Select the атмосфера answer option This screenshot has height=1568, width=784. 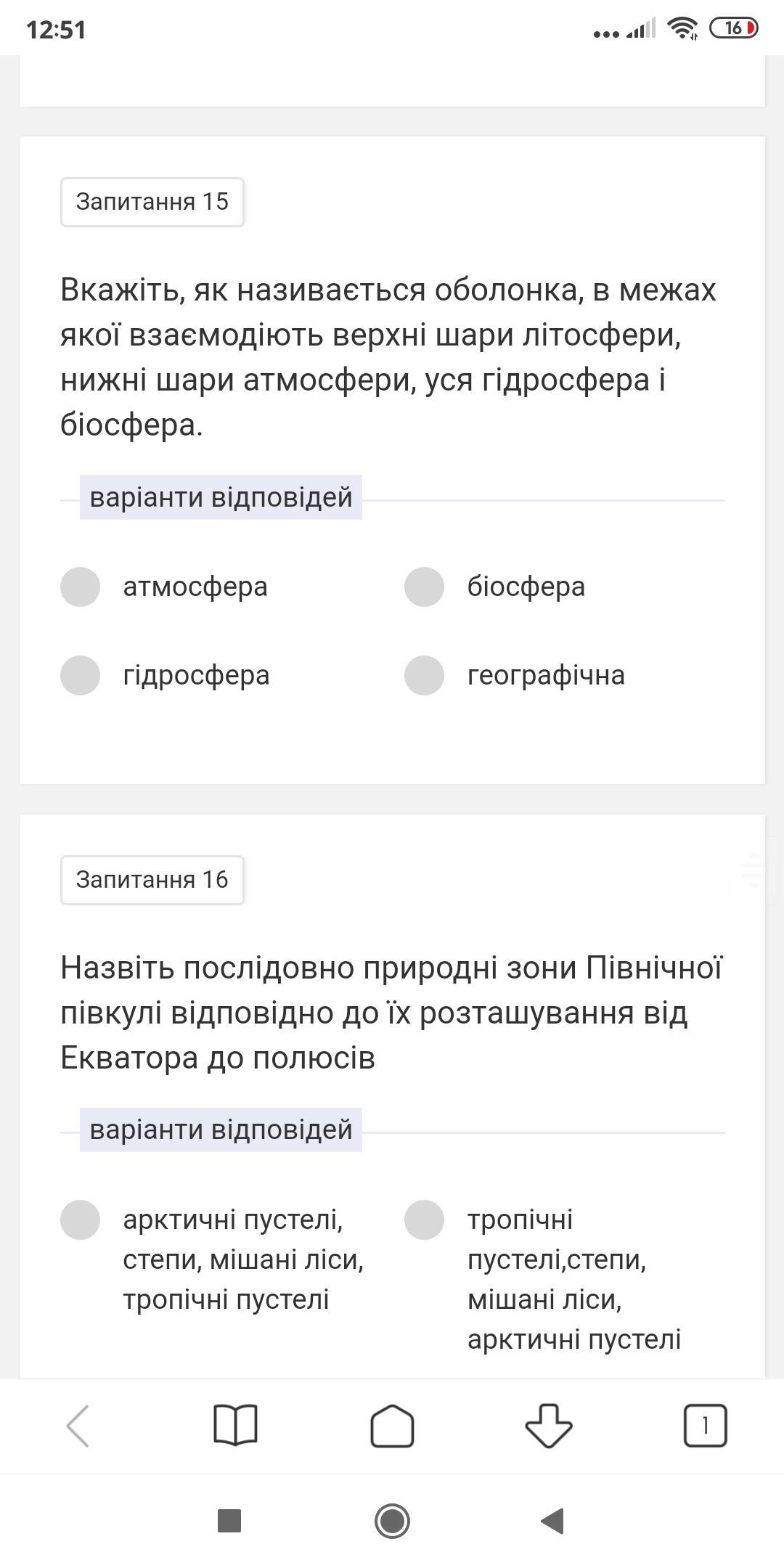pos(81,587)
